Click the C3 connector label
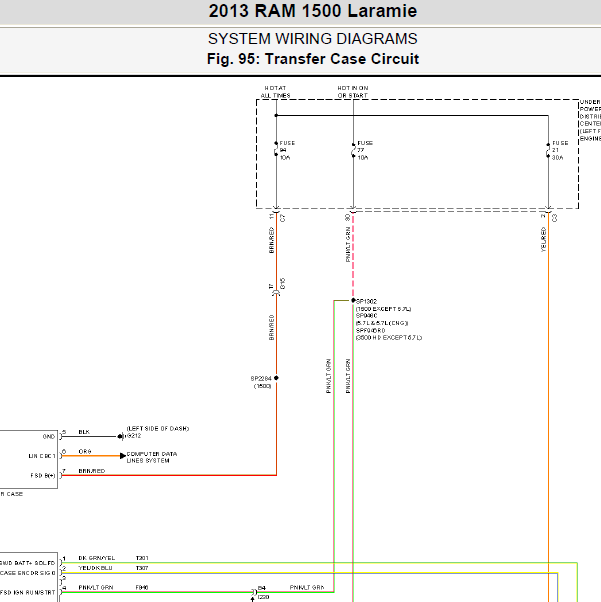Viewport: 601px width, 602px height. tap(555, 218)
